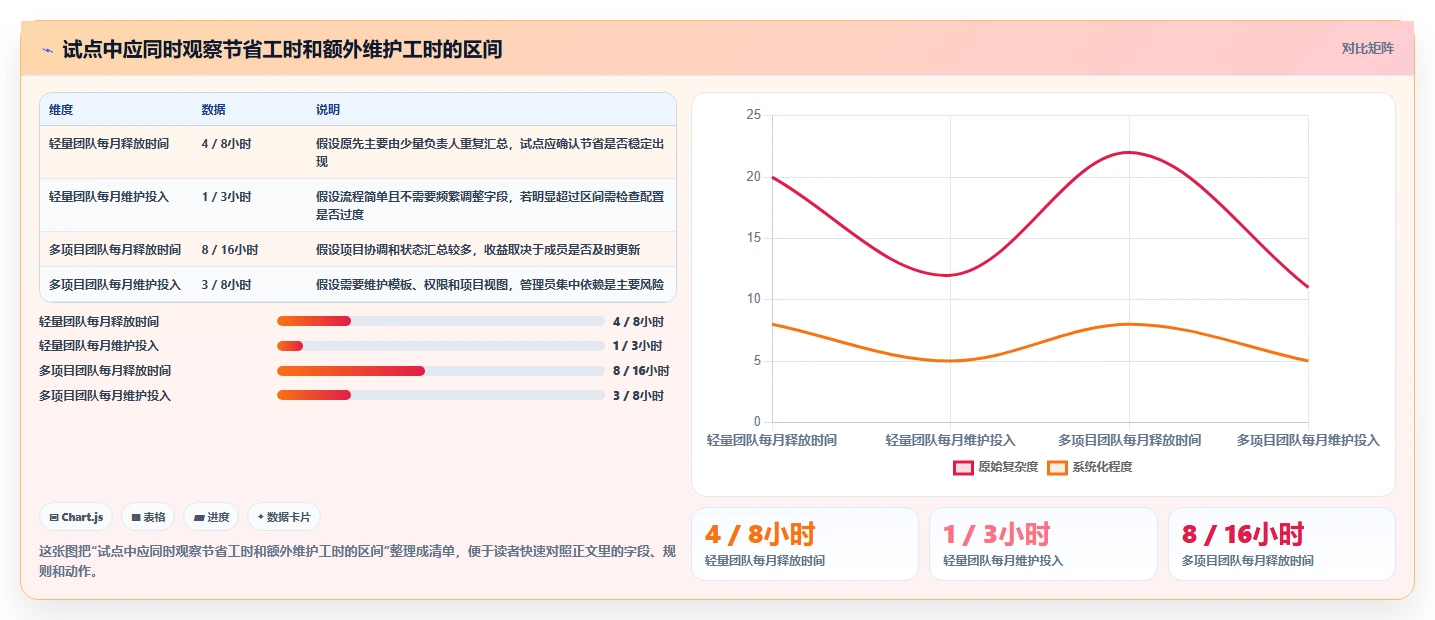
Task: Click x-axis label 多项目团队每月维护投入
Action: click(x=1308, y=440)
